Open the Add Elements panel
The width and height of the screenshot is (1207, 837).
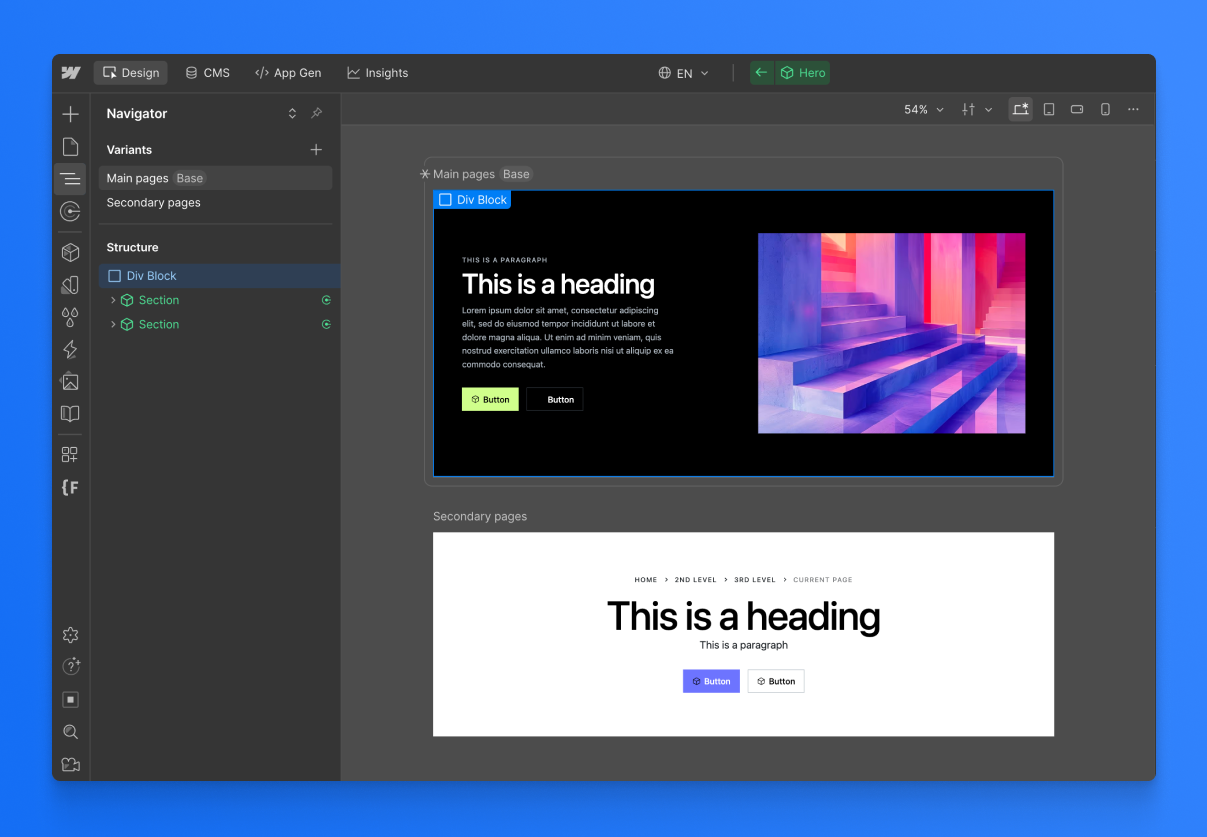pyautogui.click(x=70, y=113)
